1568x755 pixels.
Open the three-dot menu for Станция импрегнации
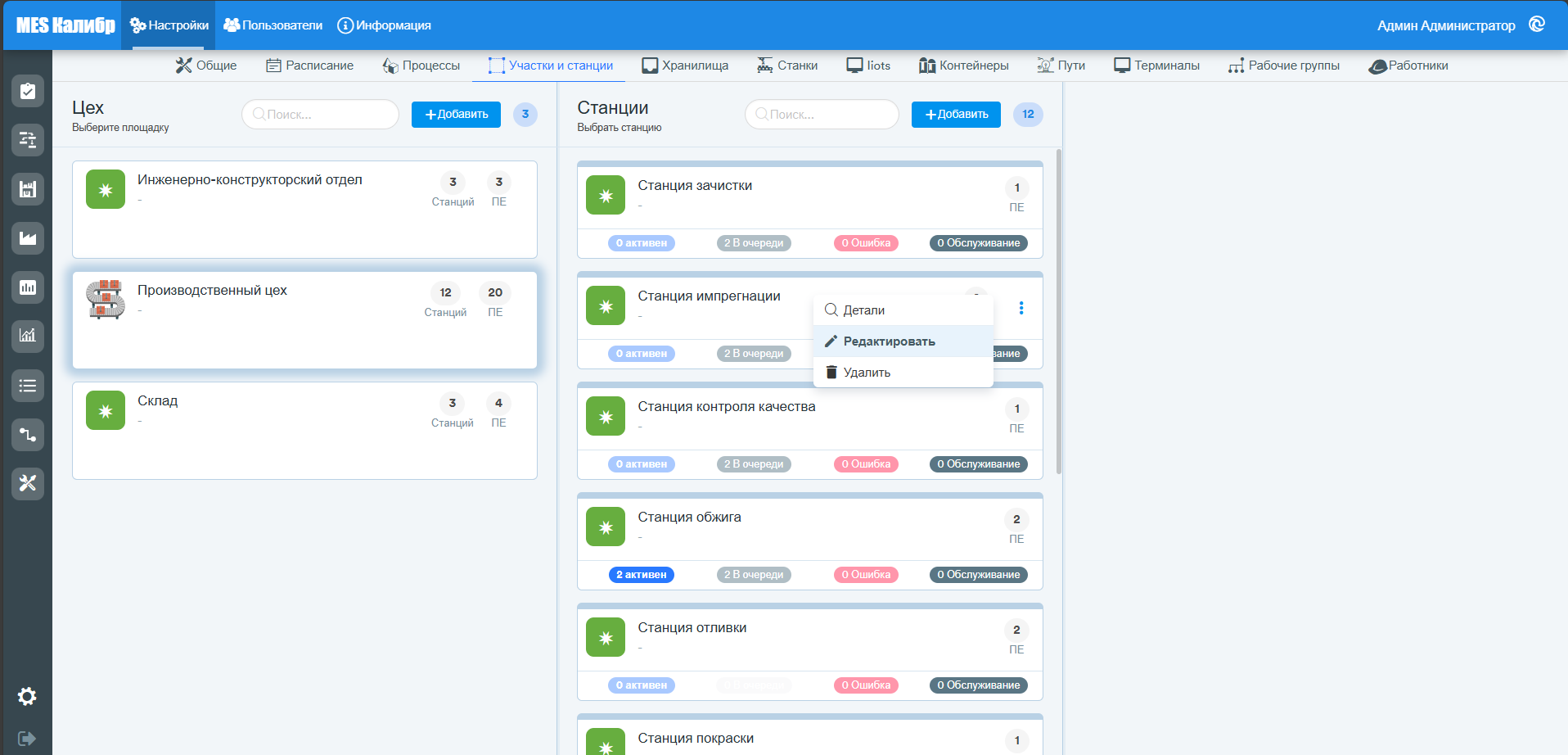click(x=1021, y=308)
